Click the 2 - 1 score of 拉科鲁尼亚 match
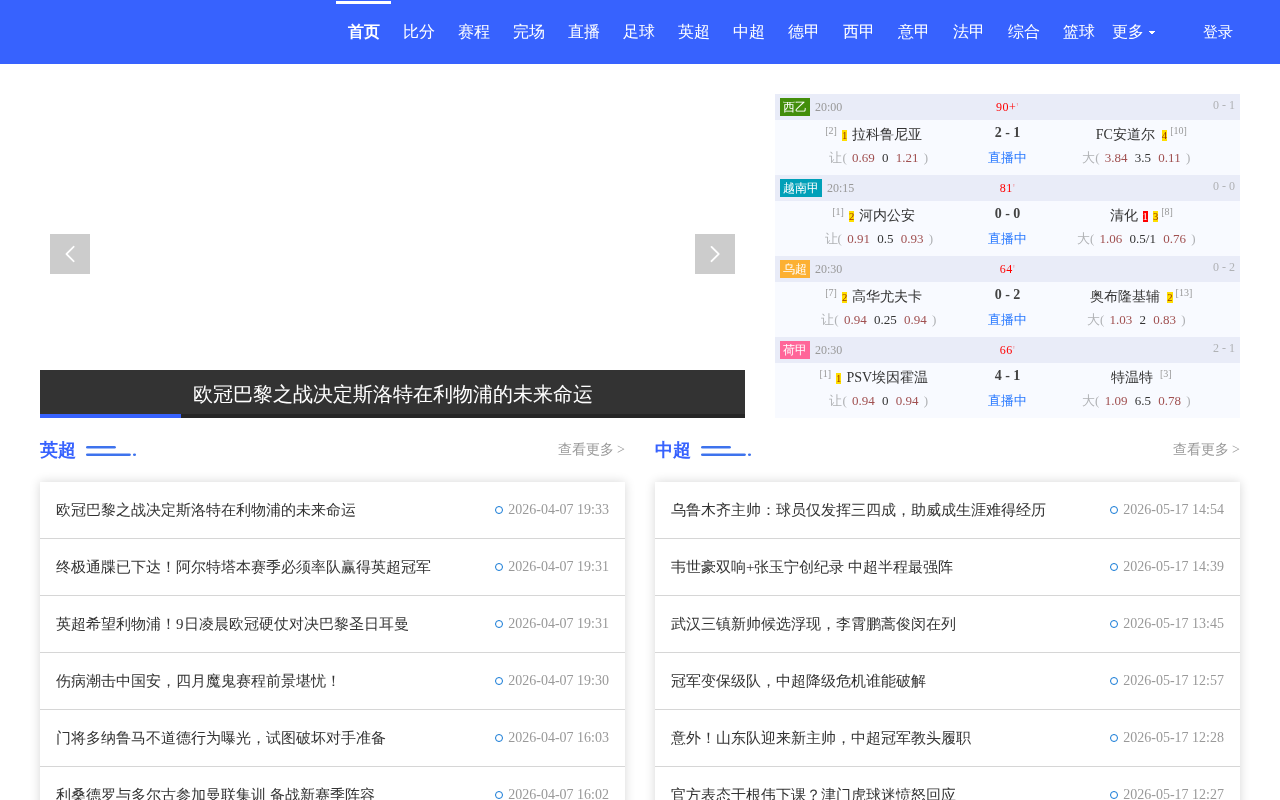1280x800 pixels. (1007, 133)
